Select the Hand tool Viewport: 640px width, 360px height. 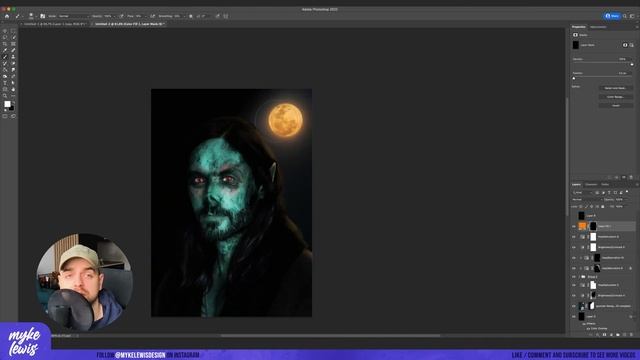click(x=13, y=89)
